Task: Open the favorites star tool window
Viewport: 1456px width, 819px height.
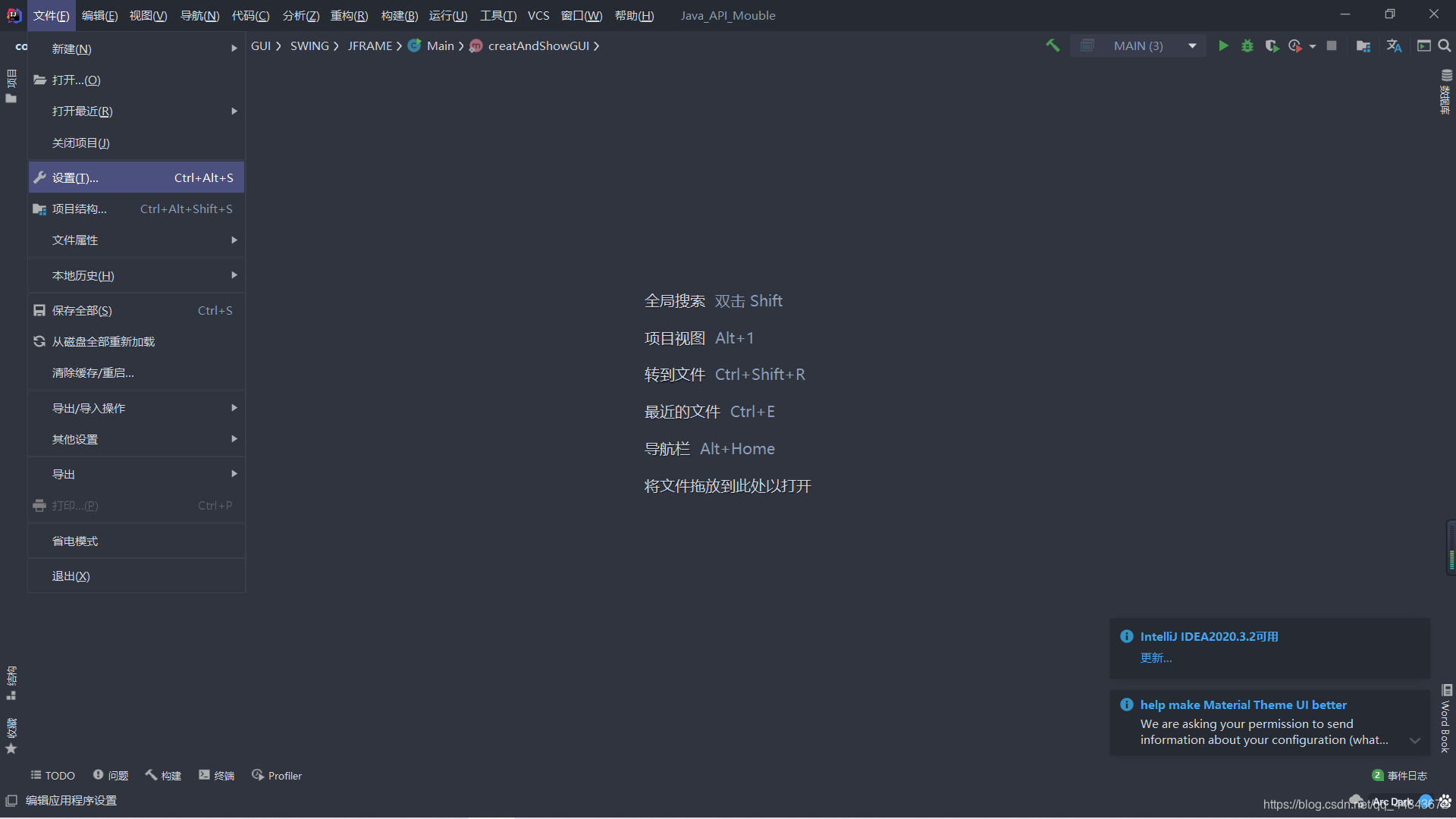Action: [x=11, y=736]
